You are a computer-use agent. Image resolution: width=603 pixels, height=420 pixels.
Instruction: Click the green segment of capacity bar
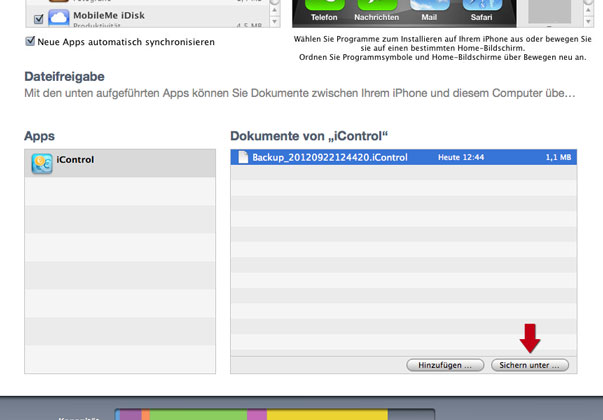pos(198,415)
